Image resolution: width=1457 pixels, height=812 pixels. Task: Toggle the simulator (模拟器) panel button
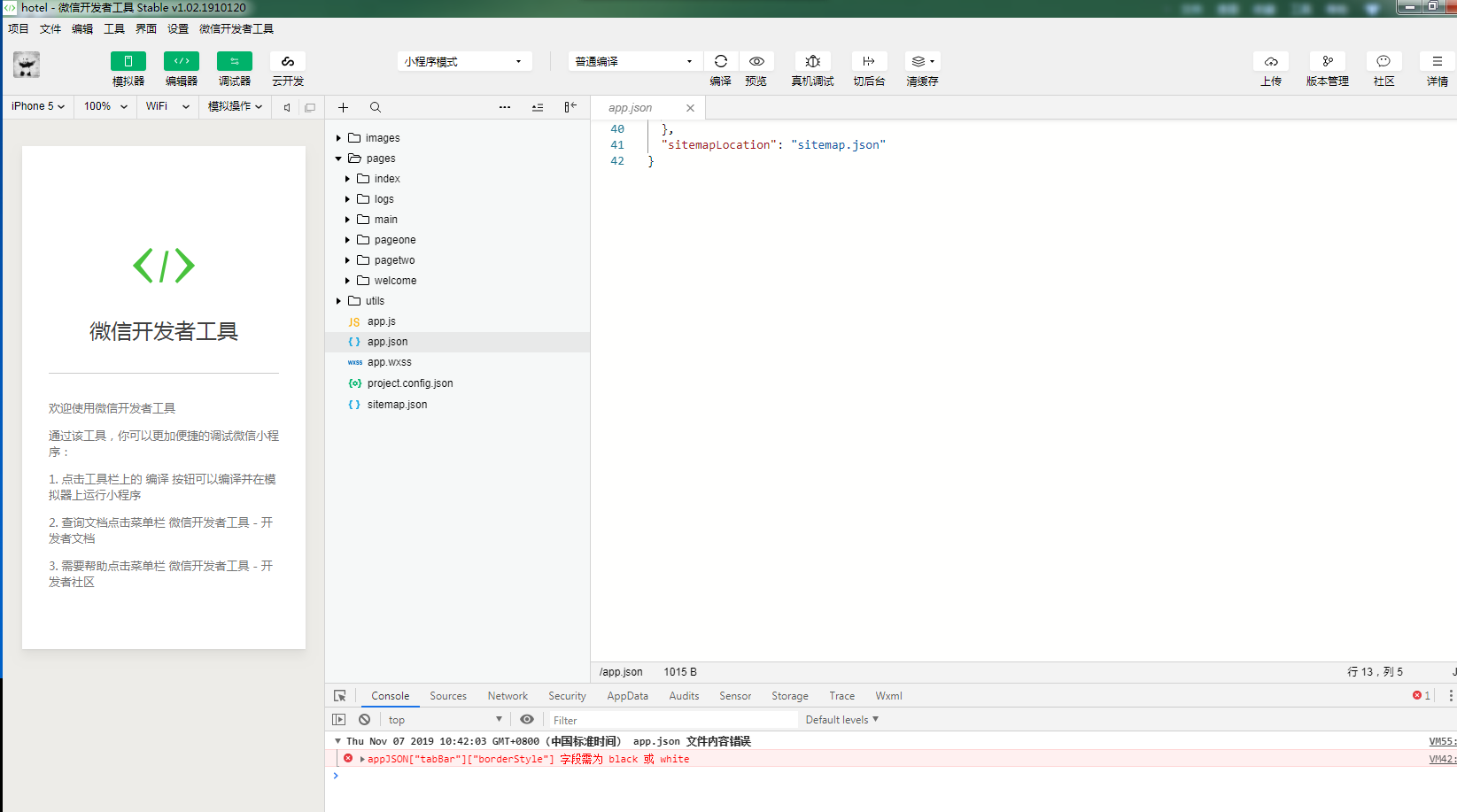pyautogui.click(x=128, y=61)
